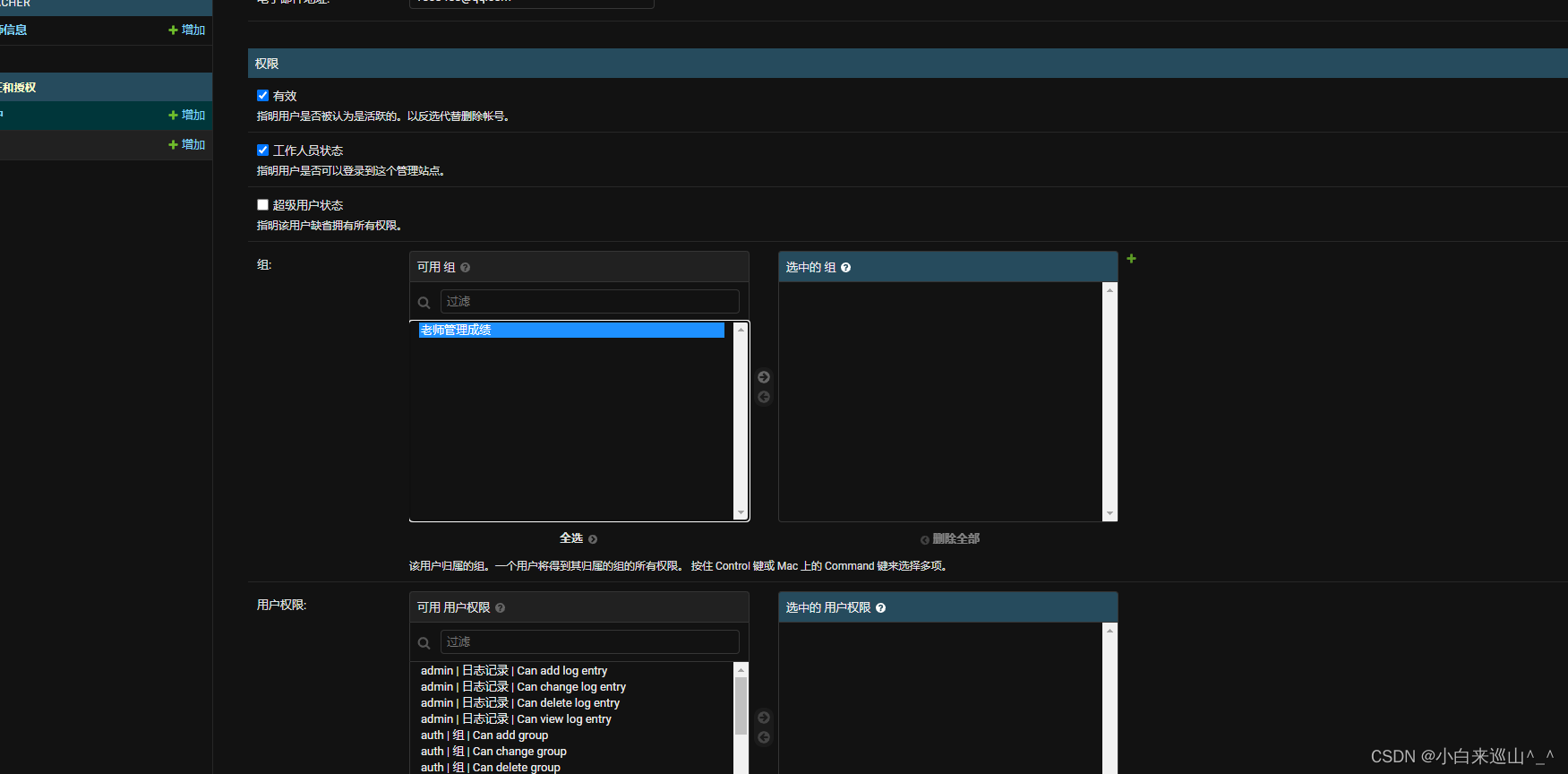Click 删除全部 to remove all groups
The width and height of the screenshot is (1568, 774).
949,538
